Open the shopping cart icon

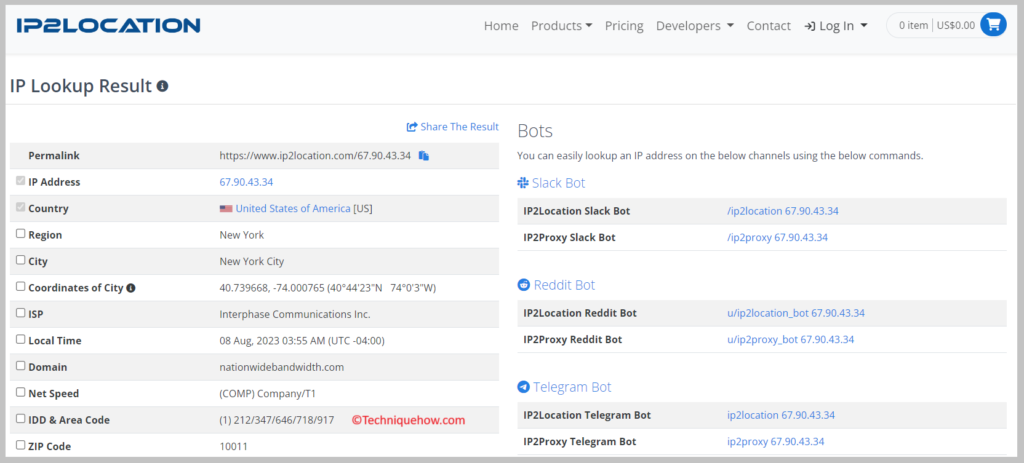coord(993,25)
